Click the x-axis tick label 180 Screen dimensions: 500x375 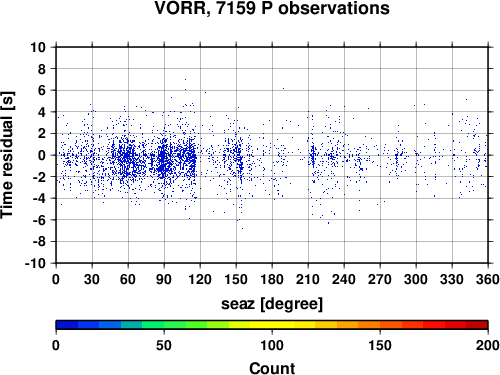(x=272, y=279)
